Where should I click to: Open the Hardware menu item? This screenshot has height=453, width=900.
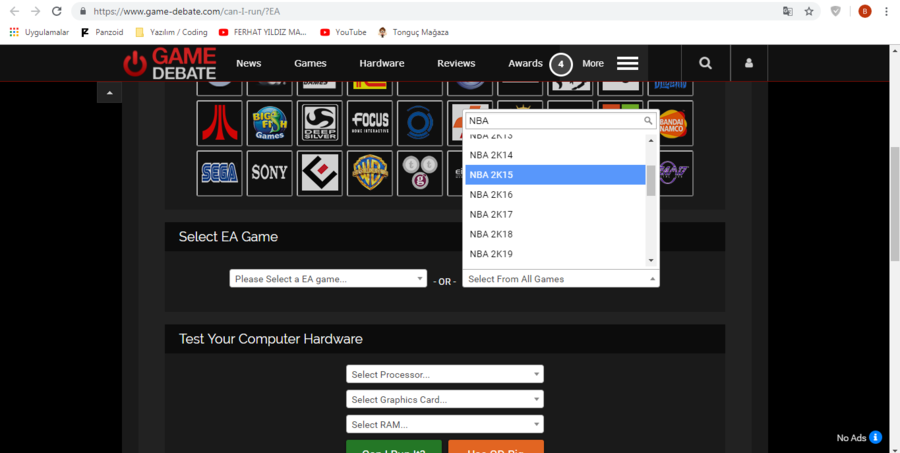click(382, 63)
